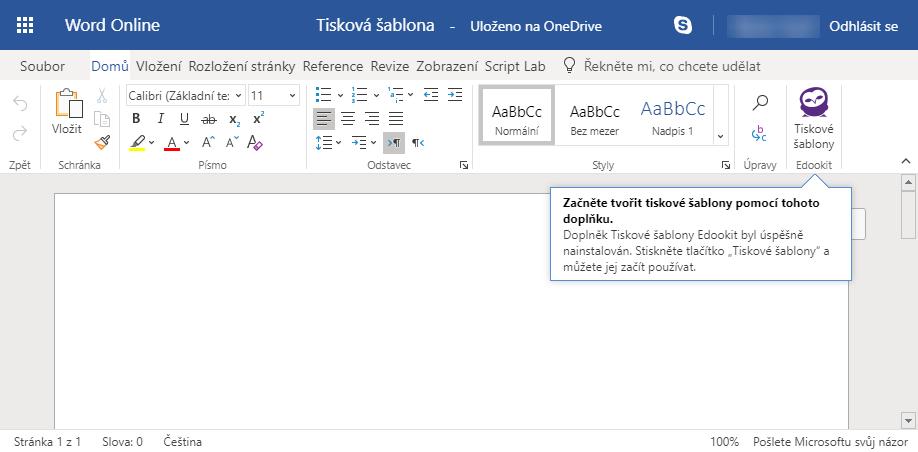Click the red font color A

(x=172, y=143)
